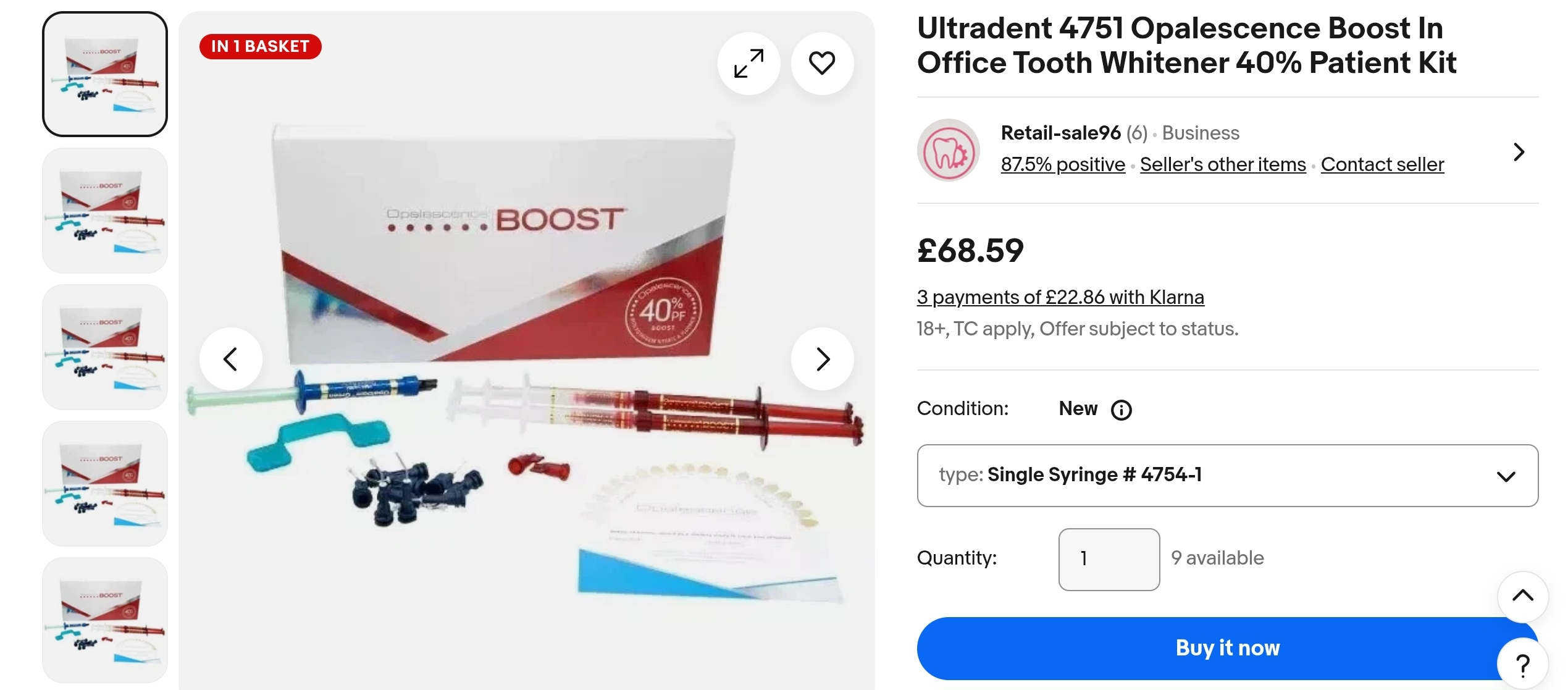This screenshot has height=690, width=1568.
Task: Add item to watchlist heart icon
Action: [822, 64]
